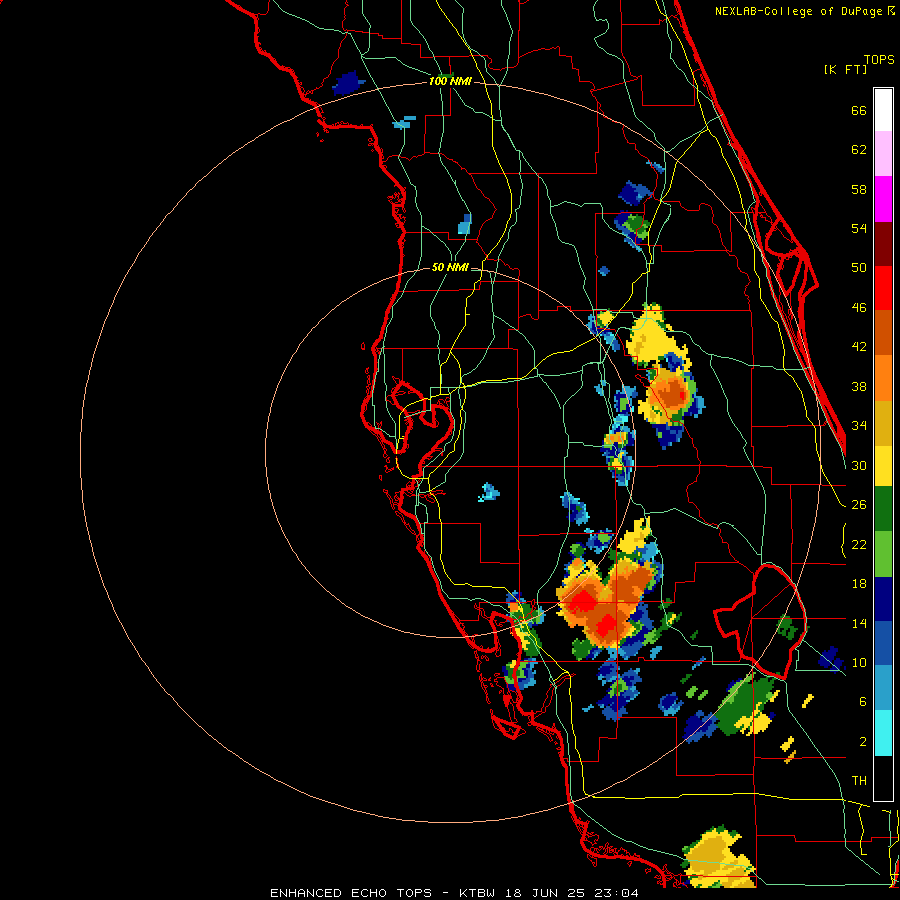Click the 6 legend value label
900x900 pixels.
(863, 701)
